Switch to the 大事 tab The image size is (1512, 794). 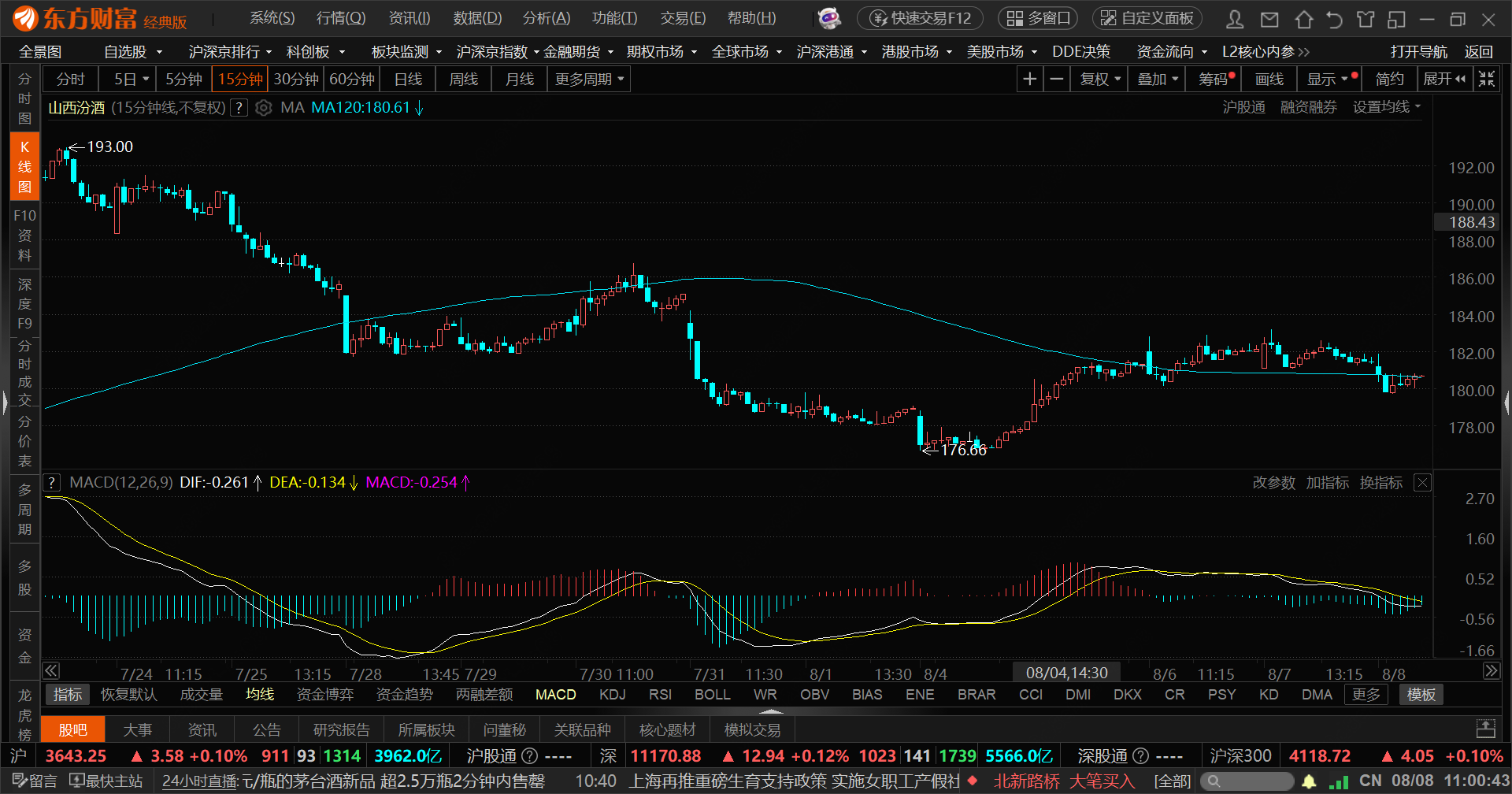click(137, 730)
